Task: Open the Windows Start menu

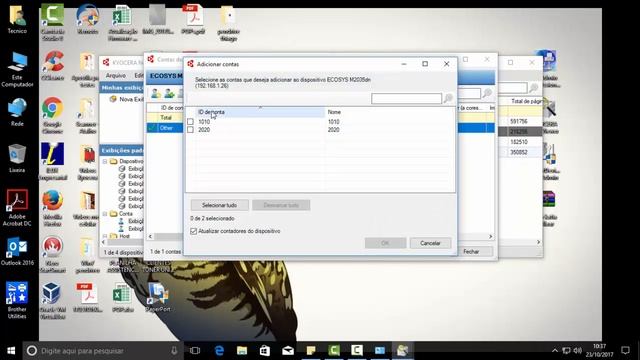Action: point(11,351)
